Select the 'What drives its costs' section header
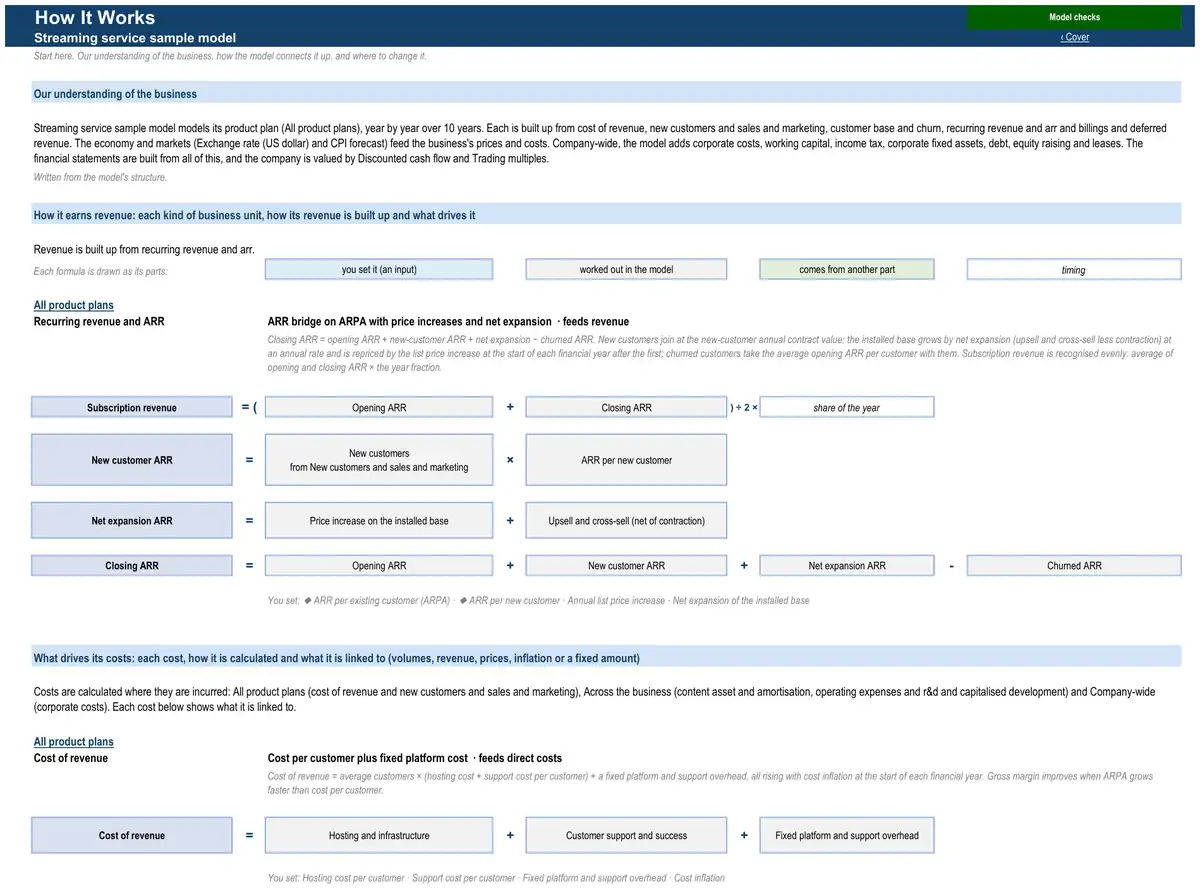 (x=606, y=658)
